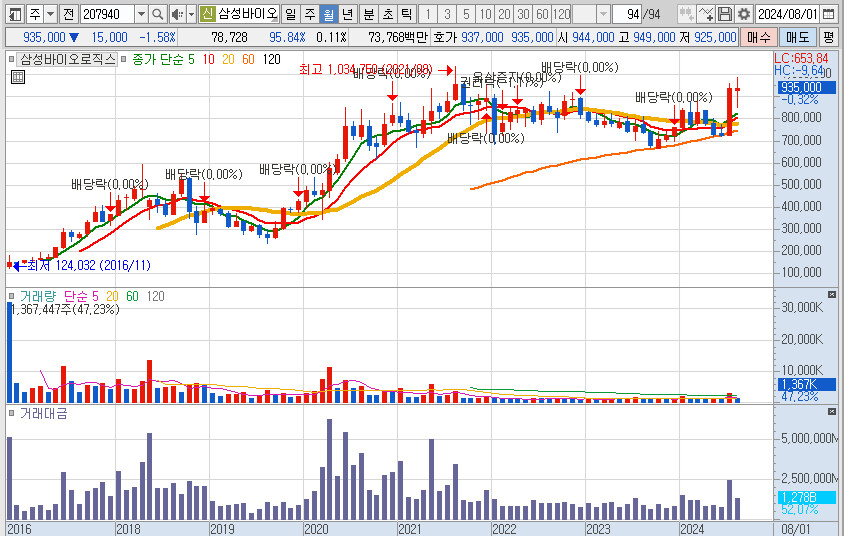Click the stock search magnifier icon
Viewport: 844px width, 536px height.
[158, 14]
